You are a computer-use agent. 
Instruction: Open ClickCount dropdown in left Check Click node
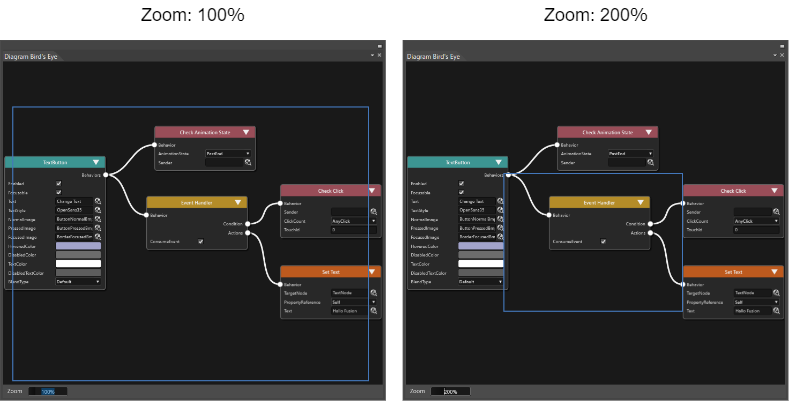[x=354, y=221]
